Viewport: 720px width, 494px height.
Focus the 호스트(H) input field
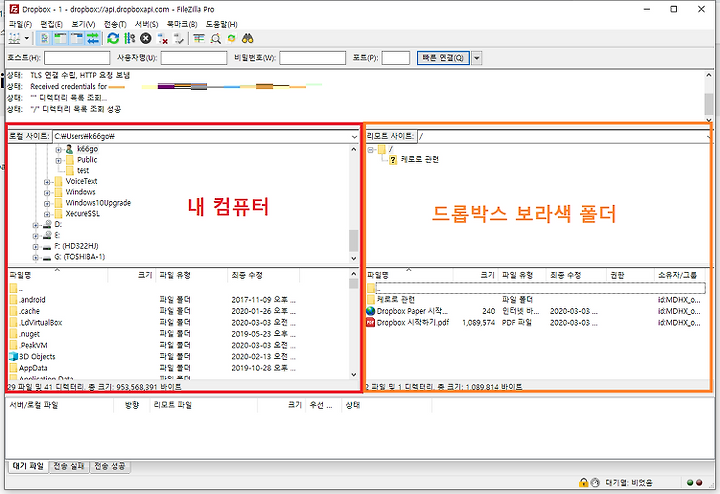coord(77,58)
